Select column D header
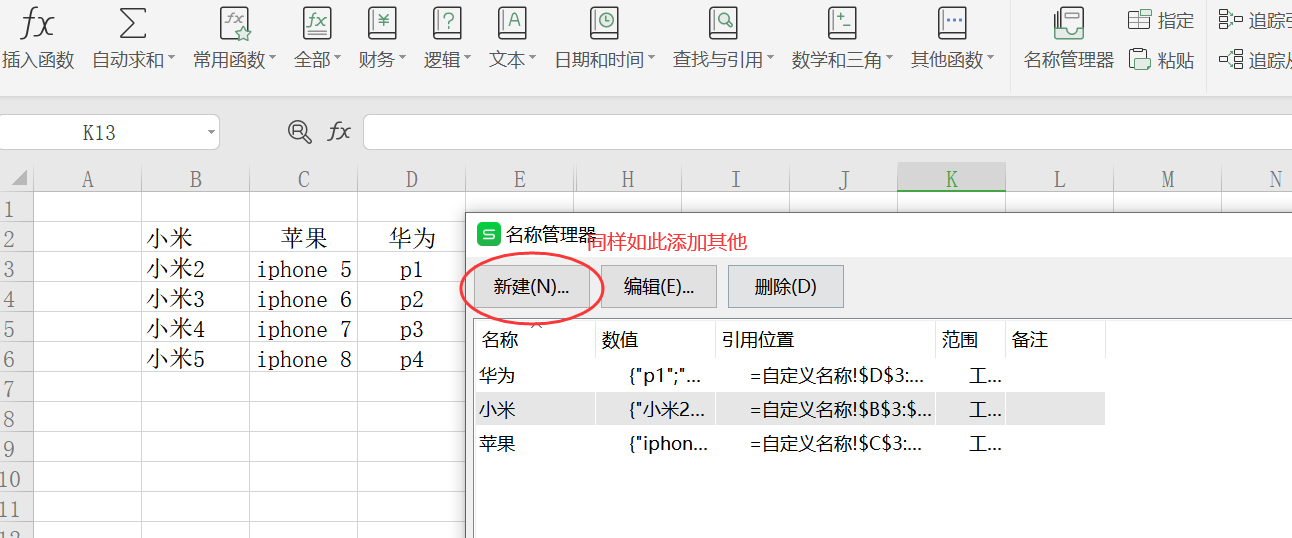The image size is (1292, 538). point(412,179)
